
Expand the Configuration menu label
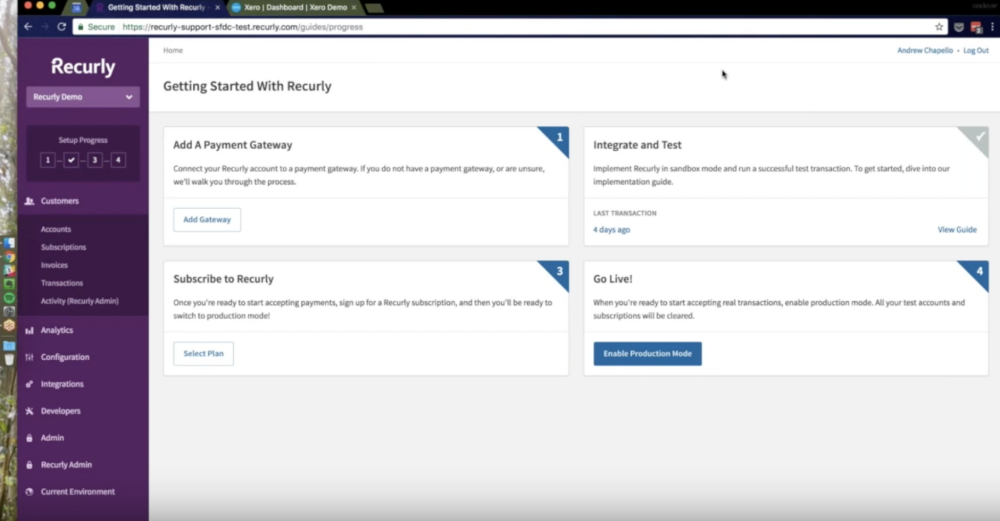65,357
